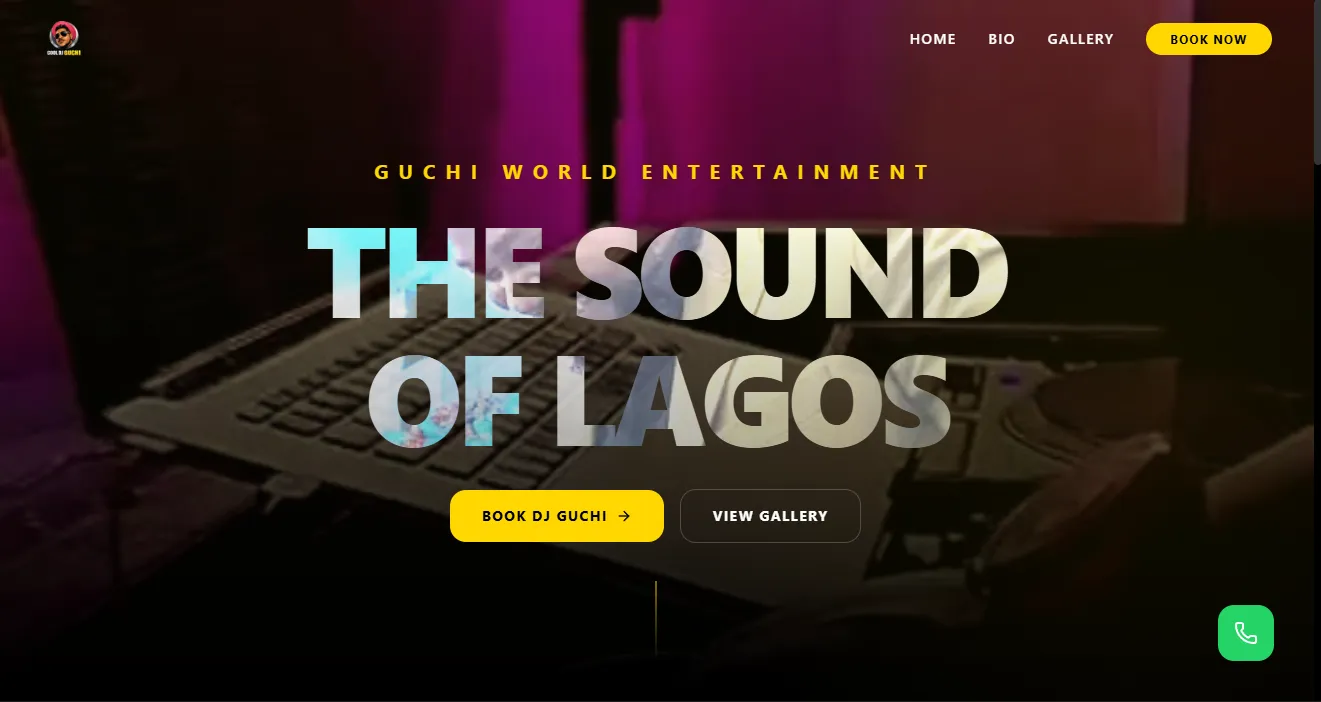The image size is (1321, 702).
Task: Click the View Gallery button
Action: [770, 516]
